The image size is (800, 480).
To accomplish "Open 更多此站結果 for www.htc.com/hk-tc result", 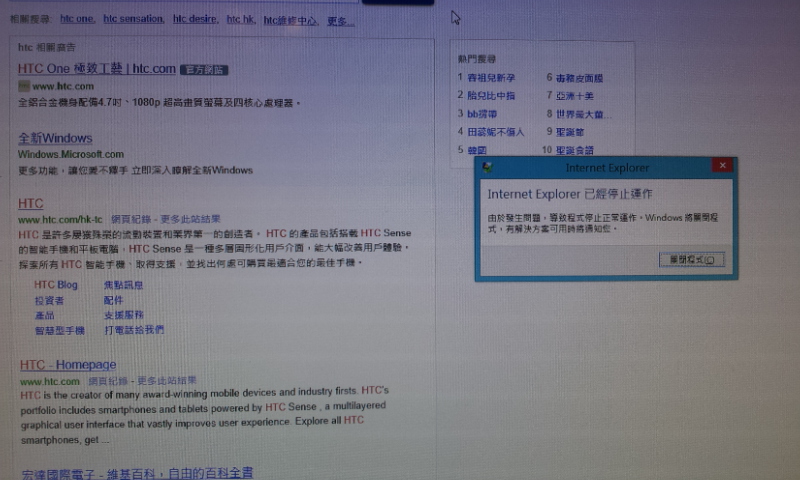I will 190,219.
